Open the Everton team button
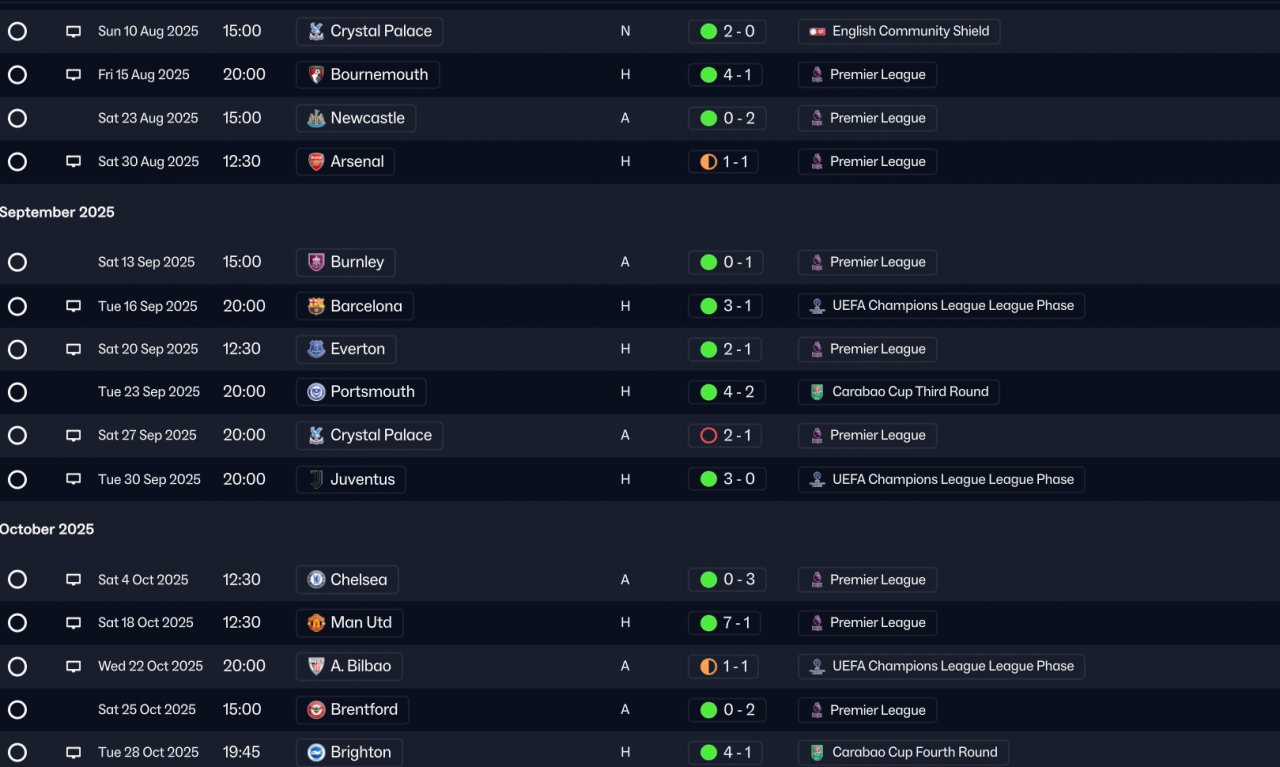Viewport: 1280px width, 767px height. (x=346, y=349)
